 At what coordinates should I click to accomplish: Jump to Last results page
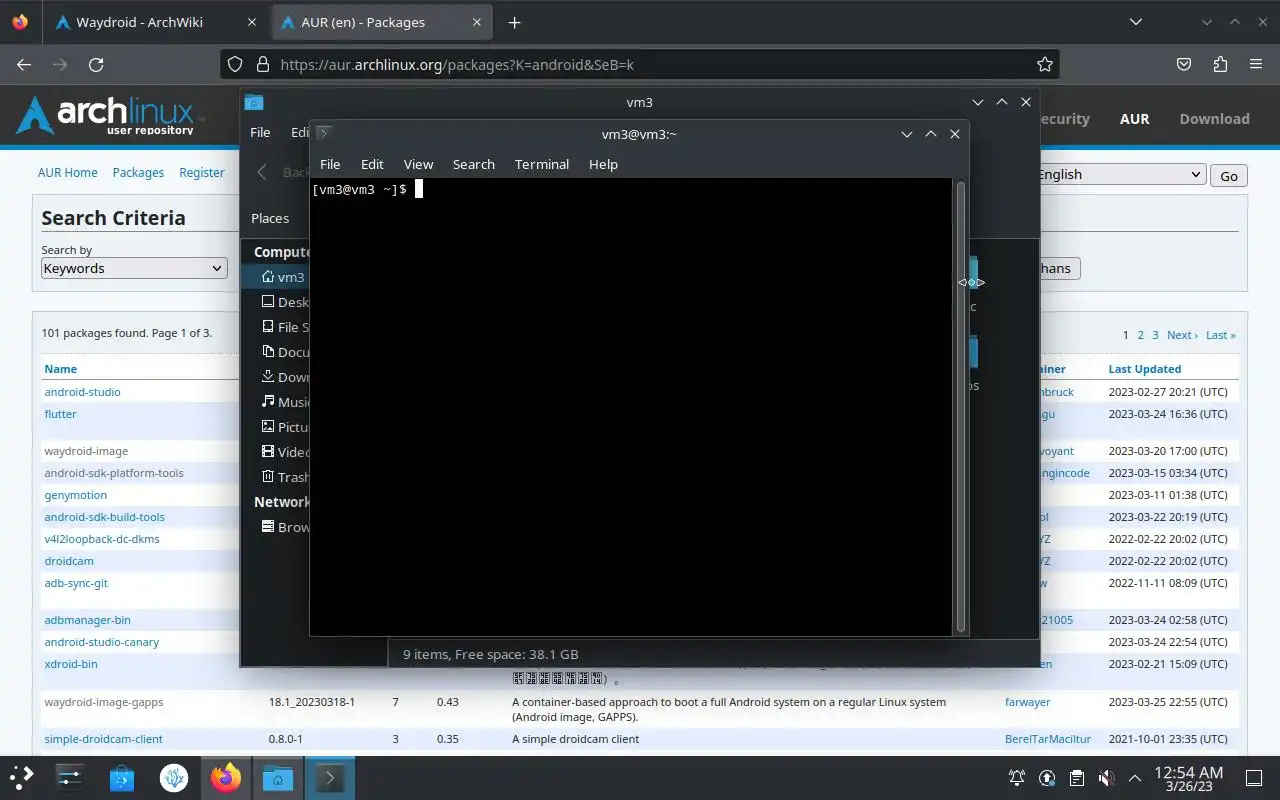coord(1220,335)
